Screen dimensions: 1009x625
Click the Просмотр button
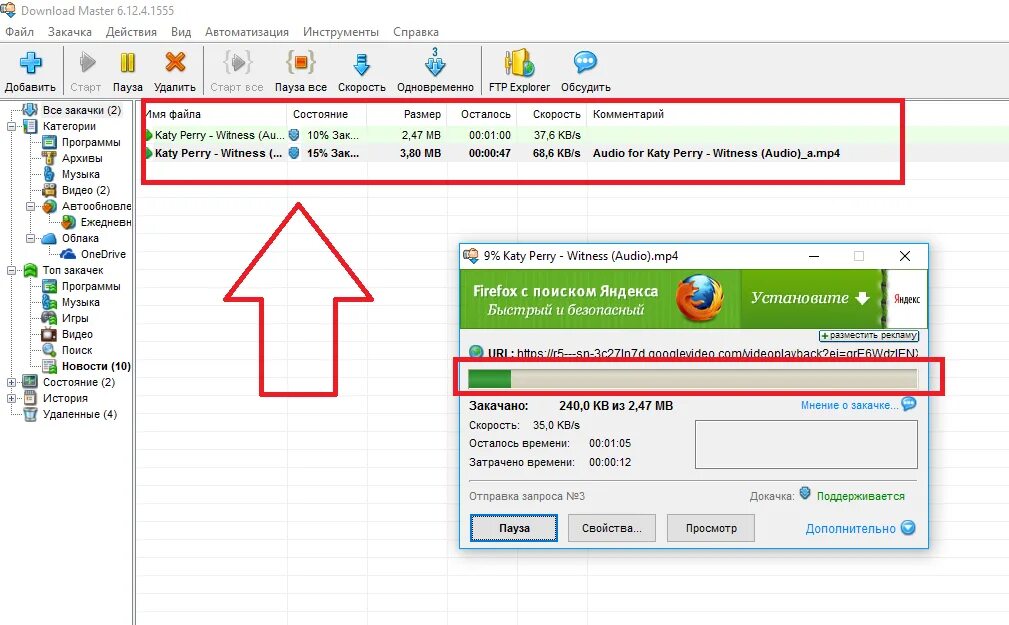(x=711, y=528)
